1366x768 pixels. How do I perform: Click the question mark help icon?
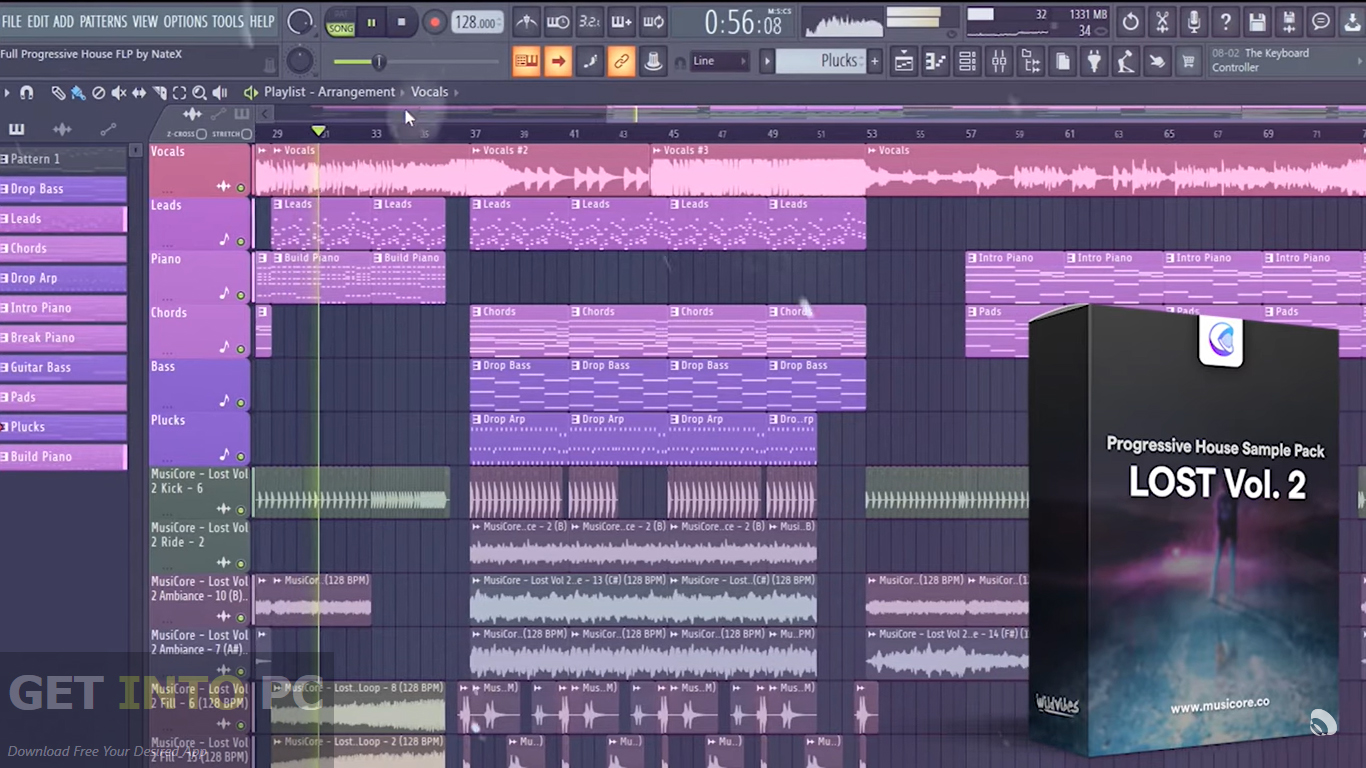(x=1225, y=21)
